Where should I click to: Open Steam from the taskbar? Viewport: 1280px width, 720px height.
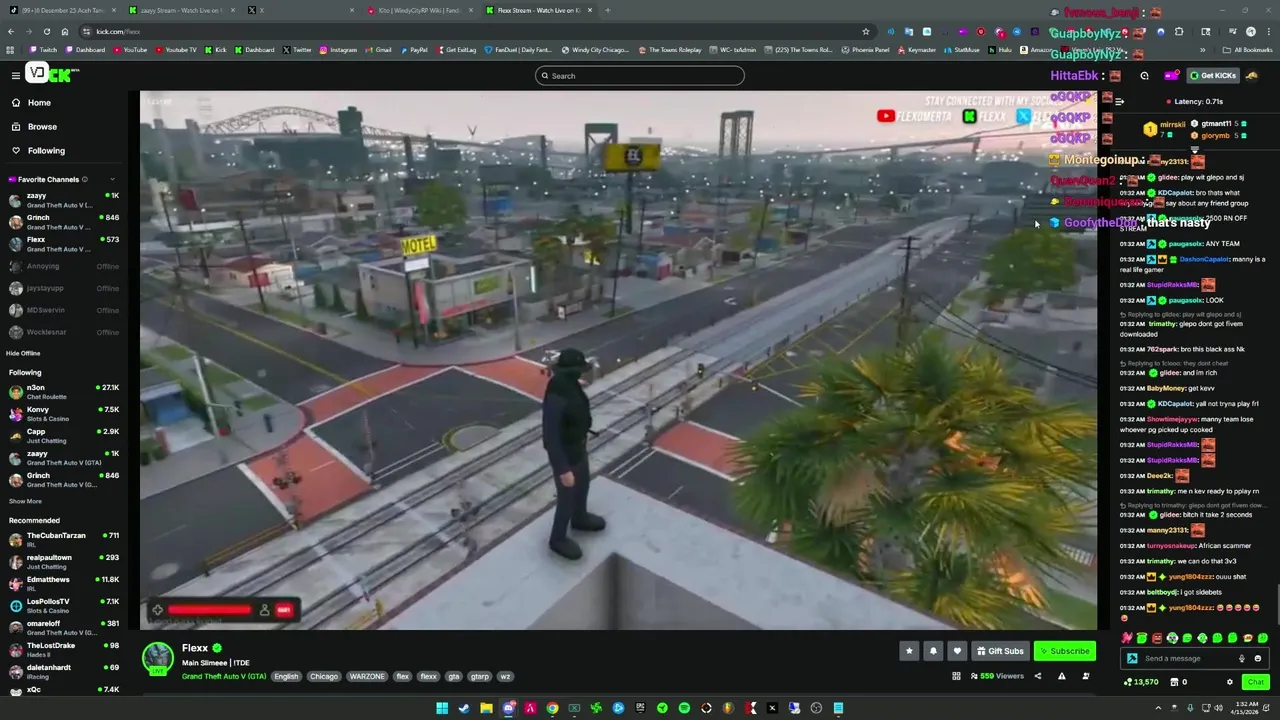tap(464, 708)
